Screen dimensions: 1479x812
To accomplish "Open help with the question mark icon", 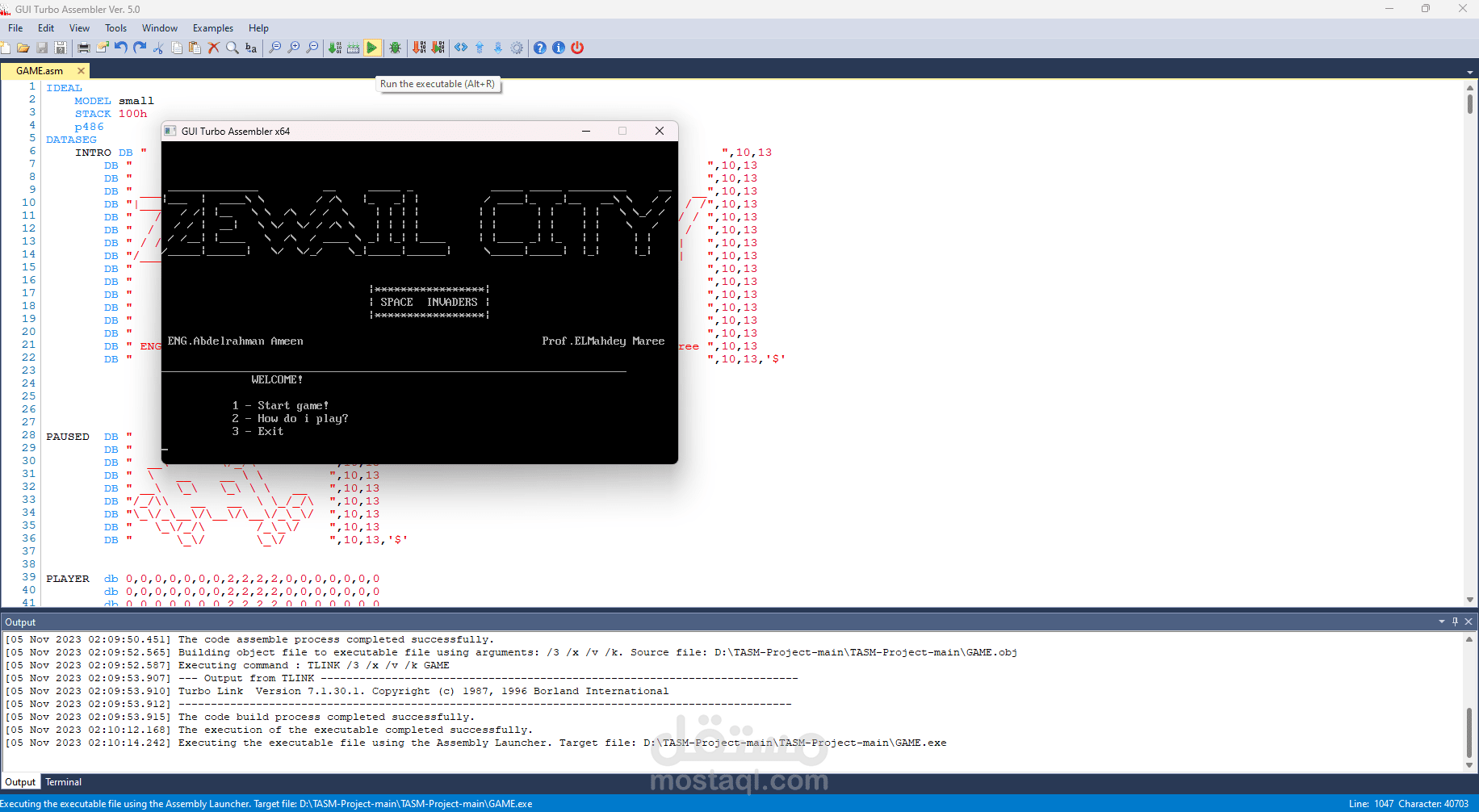I will pos(540,48).
